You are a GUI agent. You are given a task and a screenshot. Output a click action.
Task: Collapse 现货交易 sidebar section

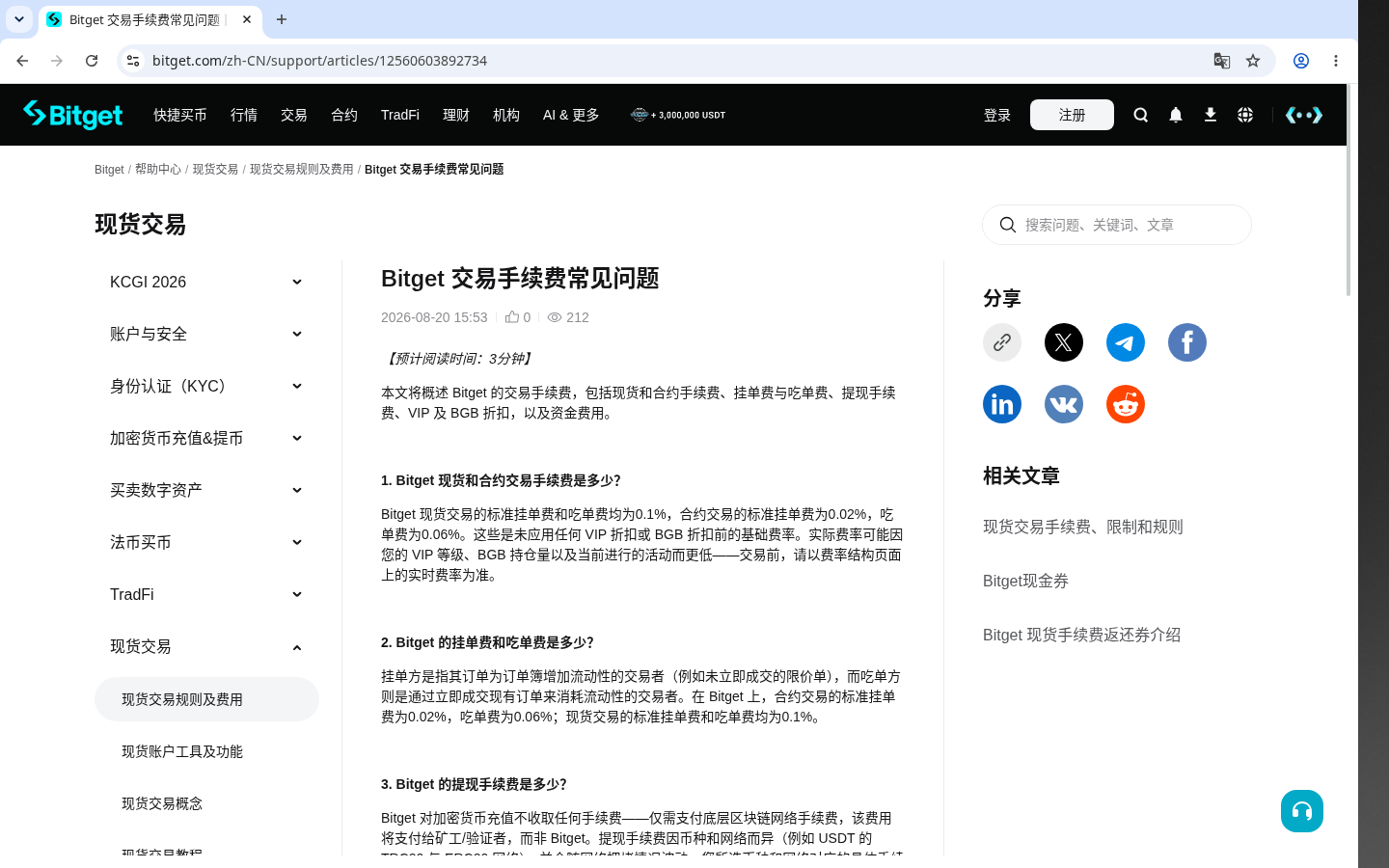point(206,646)
